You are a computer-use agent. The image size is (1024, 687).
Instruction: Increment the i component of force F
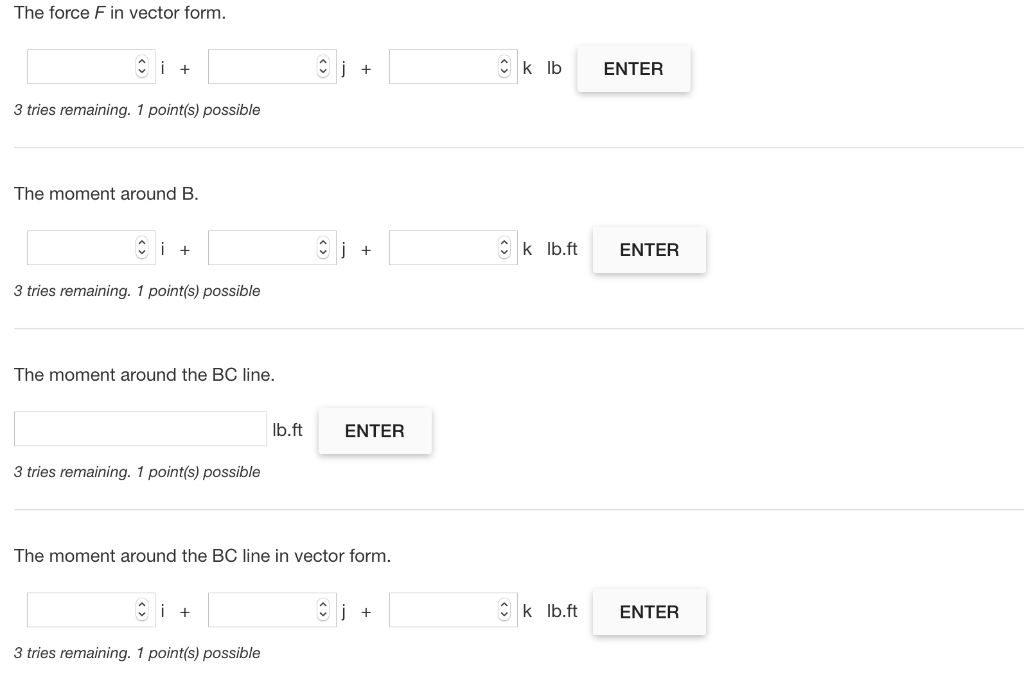tap(144, 62)
